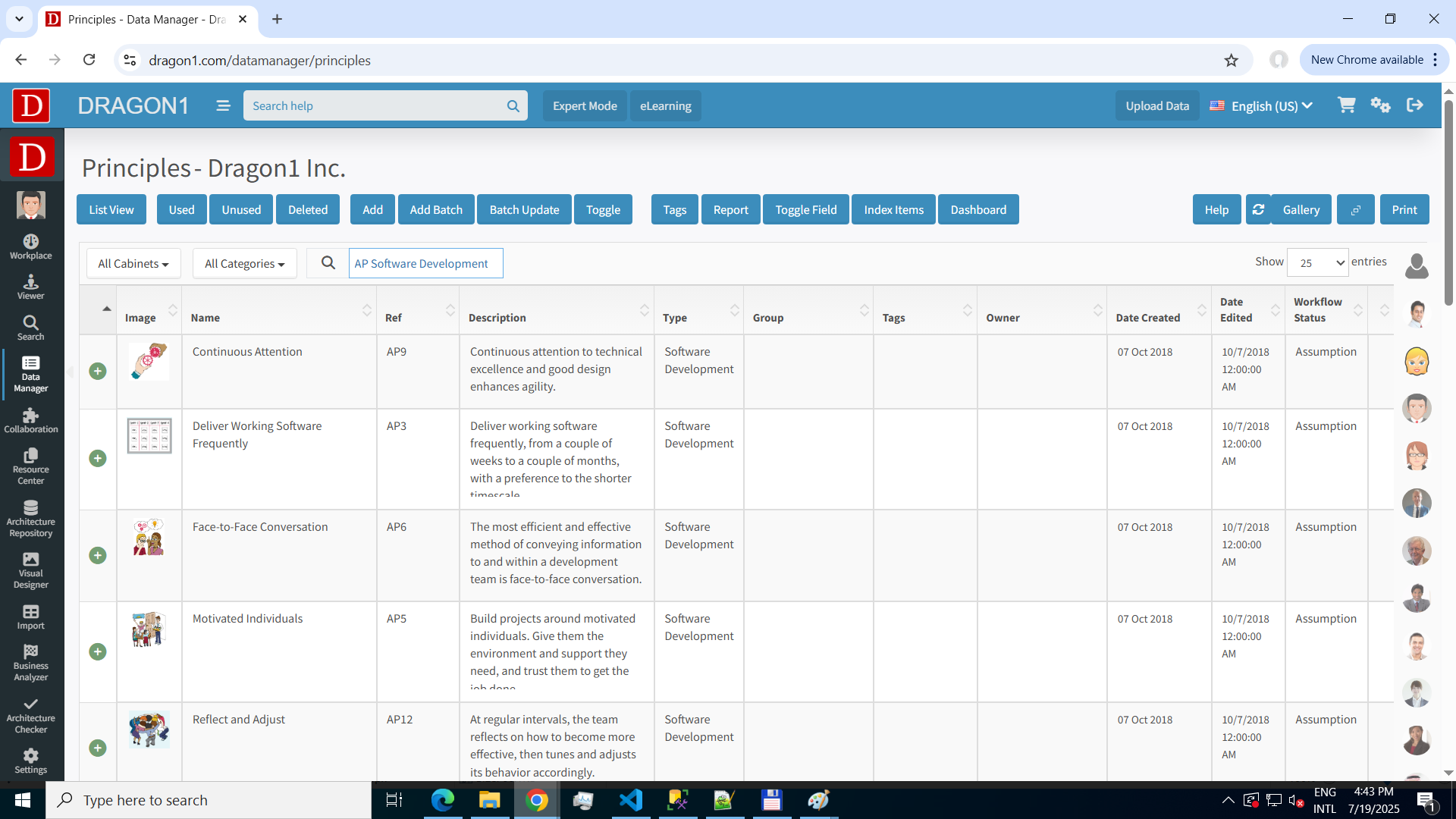The image size is (1456, 819).
Task: Open the Search sidebar icon
Action: [x=30, y=328]
